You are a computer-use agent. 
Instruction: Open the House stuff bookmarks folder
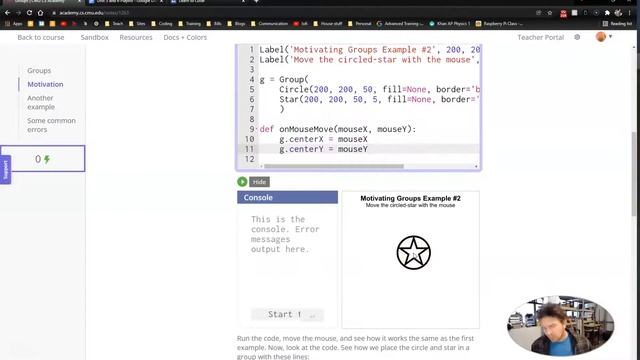click(328, 24)
